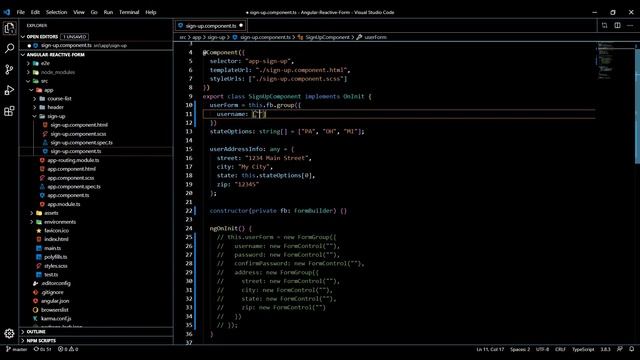Screen dimensions: 640x360
Task: Open main.ts file
Action: tap(52, 248)
